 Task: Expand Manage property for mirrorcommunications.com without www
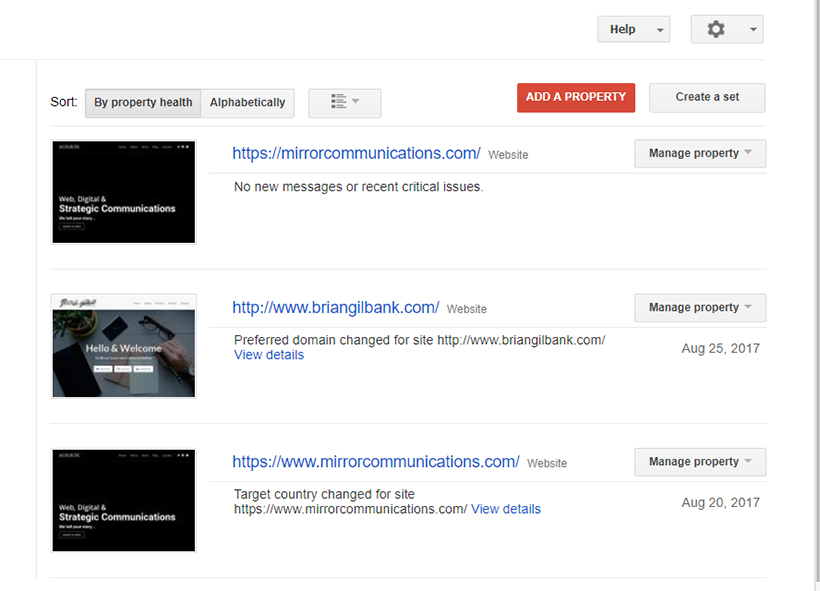[x=700, y=153]
